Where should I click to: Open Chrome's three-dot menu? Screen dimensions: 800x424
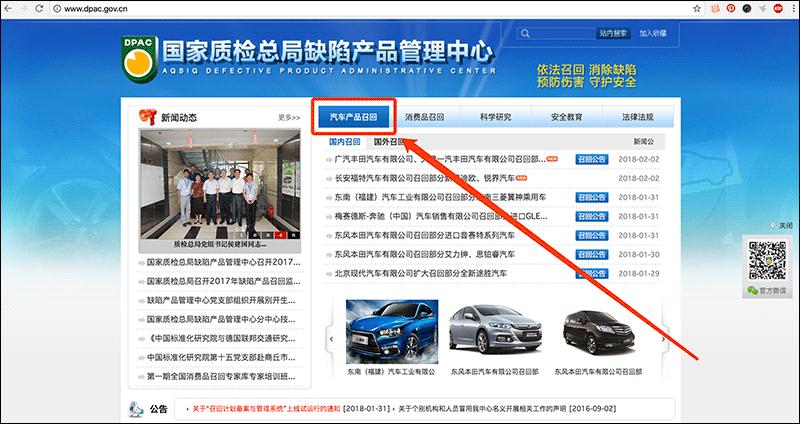point(793,9)
